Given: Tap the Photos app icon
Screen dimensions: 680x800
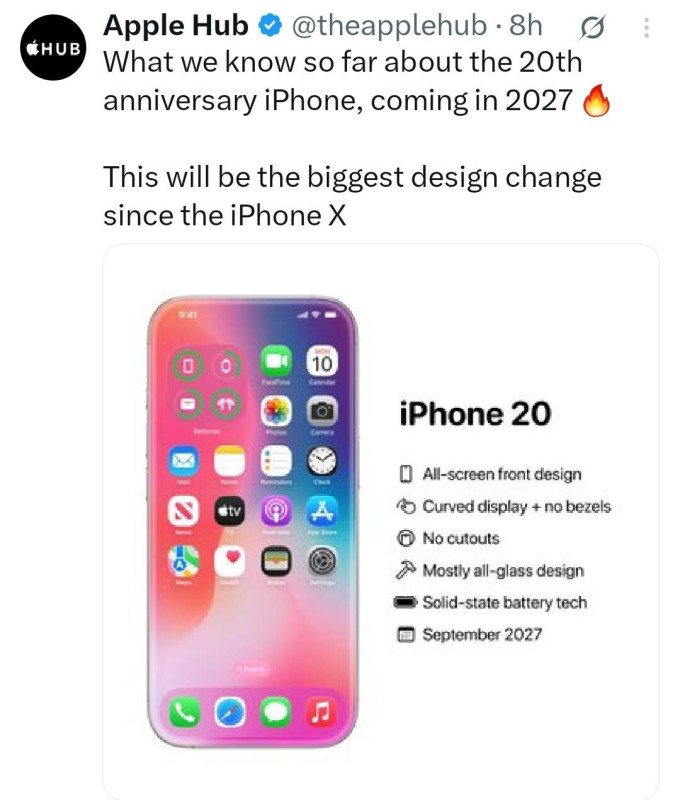Looking at the screenshot, I should pos(276,411).
